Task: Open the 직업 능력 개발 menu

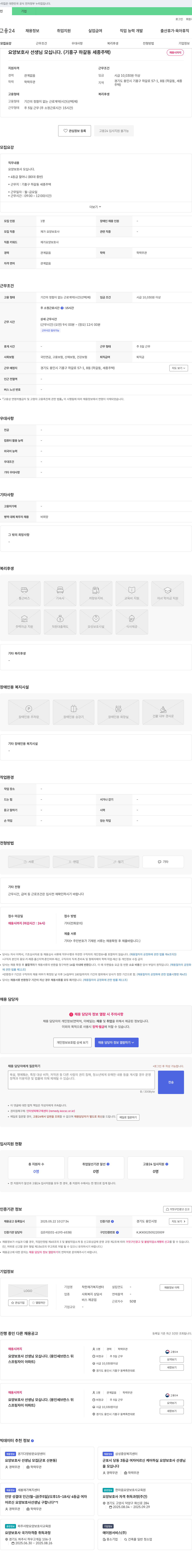Action: click(x=131, y=30)
